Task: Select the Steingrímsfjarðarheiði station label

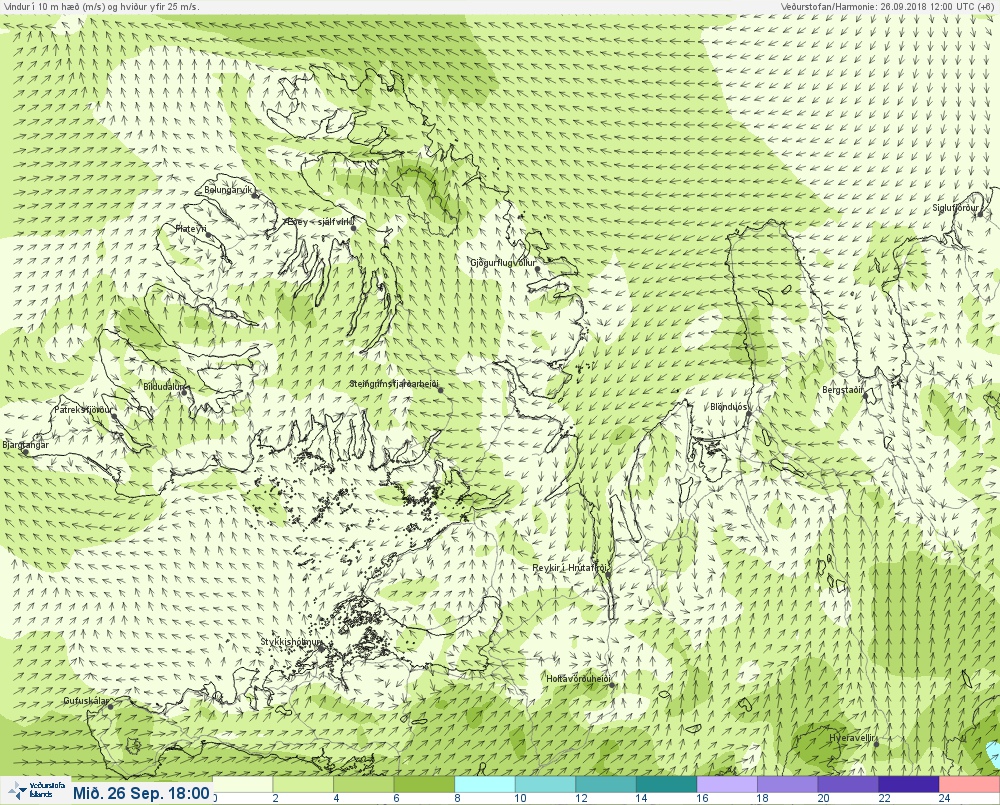Action: [x=394, y=384]
